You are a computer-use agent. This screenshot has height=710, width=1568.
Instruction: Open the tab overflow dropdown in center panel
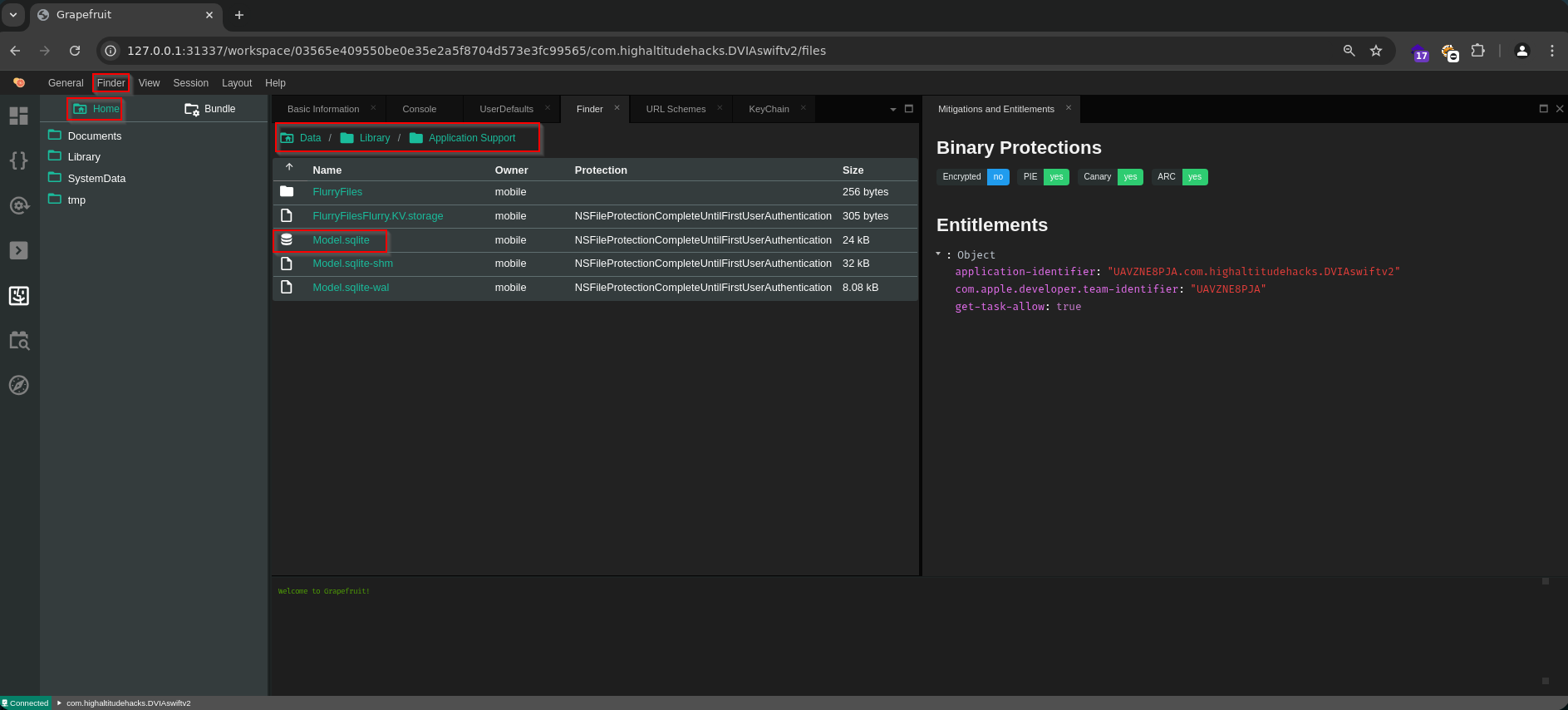click(893, 109)
